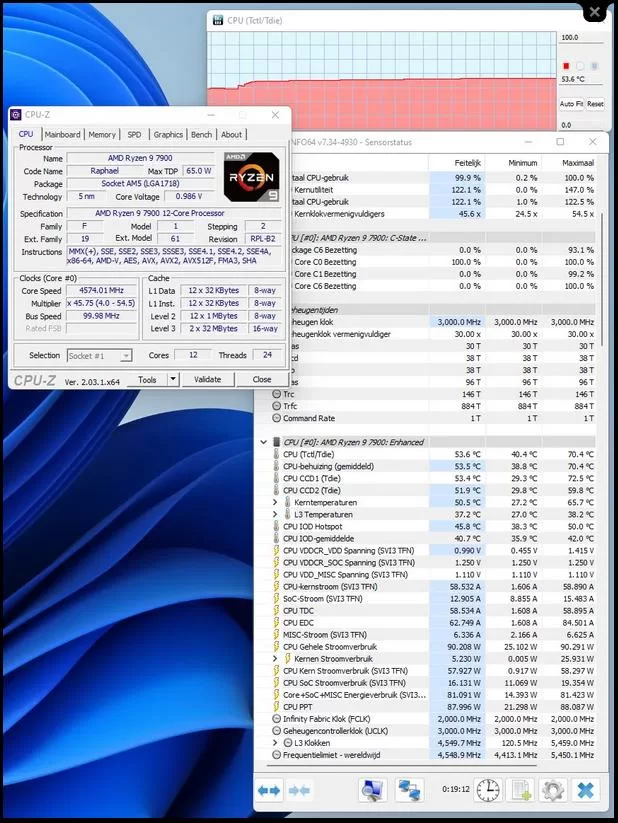Click the Tools button in CPU-Z
Viewport: 618px width, 823px height.
[x=148, y=379]
